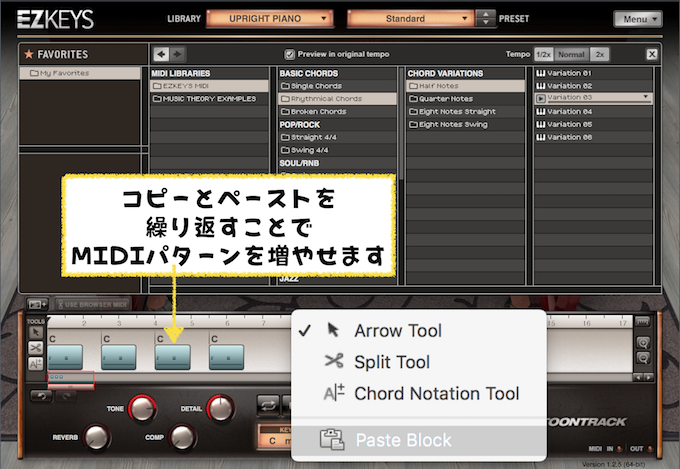Image resolution: width=680 pixels, height=469 pixels.
Task: Open the Standard preset dropdown
Action: coord(410,19)
